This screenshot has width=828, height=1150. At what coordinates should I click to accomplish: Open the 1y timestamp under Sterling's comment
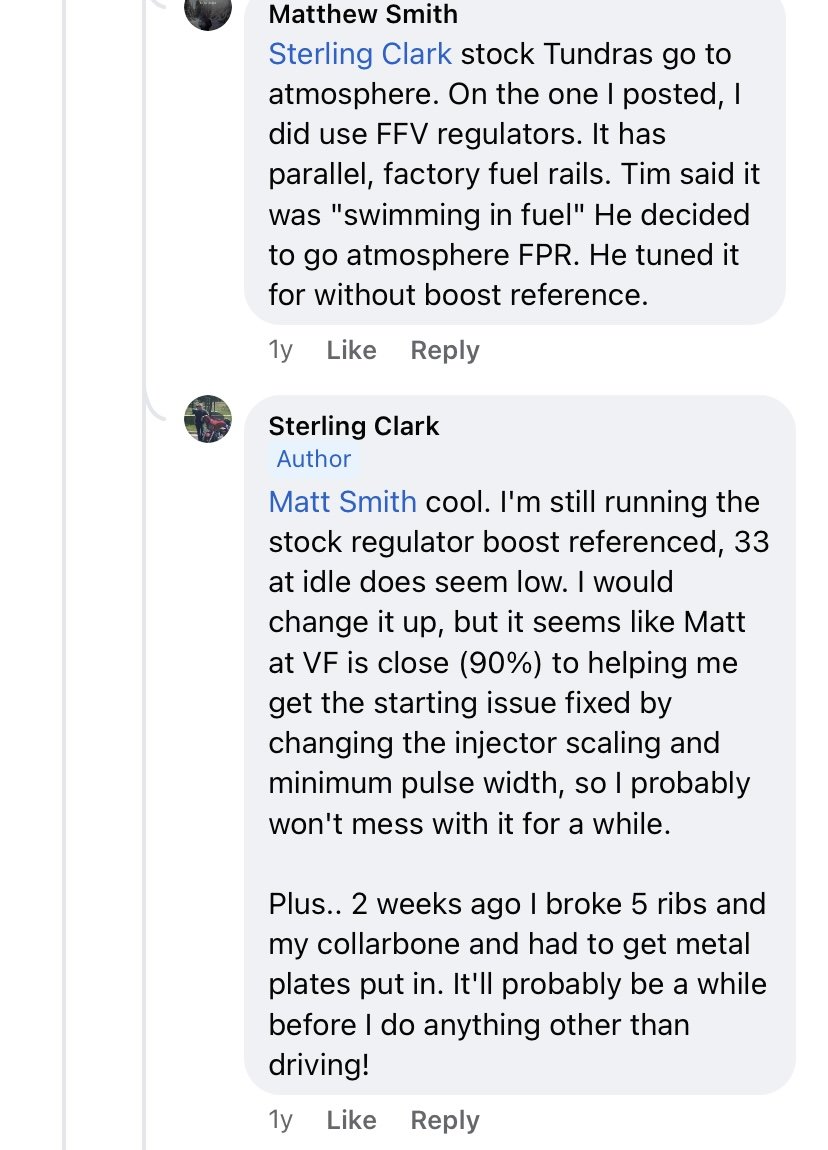(x=280, y=1119)
